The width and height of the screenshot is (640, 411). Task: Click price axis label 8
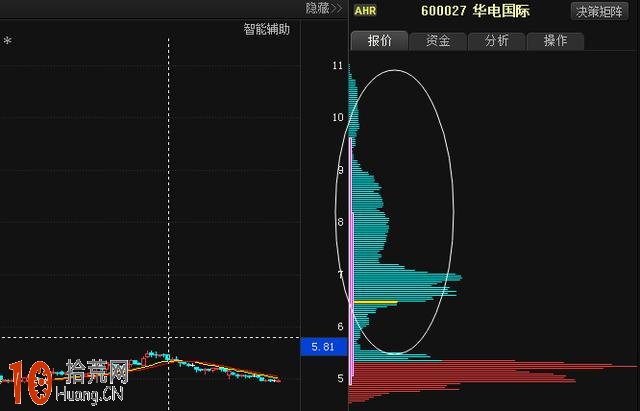[x=340, y=222]
